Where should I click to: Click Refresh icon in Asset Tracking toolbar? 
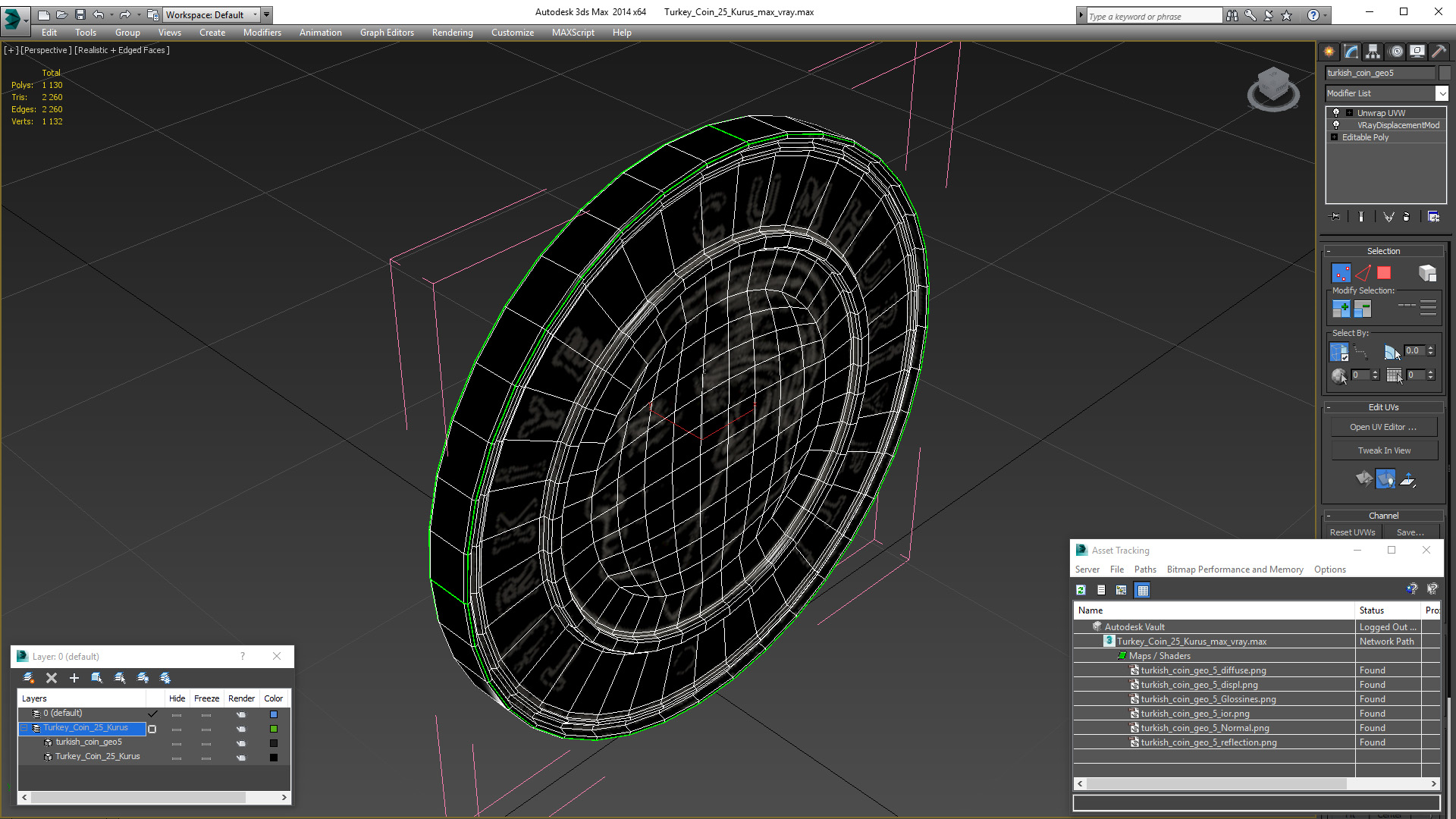pyautogui.click(x=1081, y=590)
